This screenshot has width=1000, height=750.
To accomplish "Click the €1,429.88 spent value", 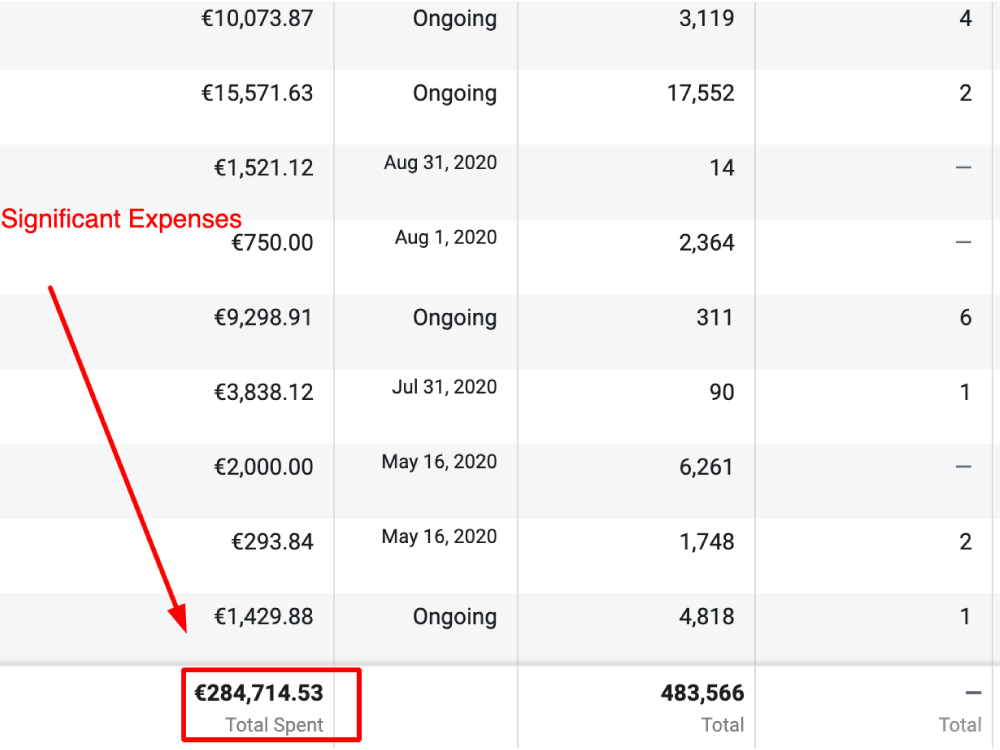I will click(x=263, y=617).
